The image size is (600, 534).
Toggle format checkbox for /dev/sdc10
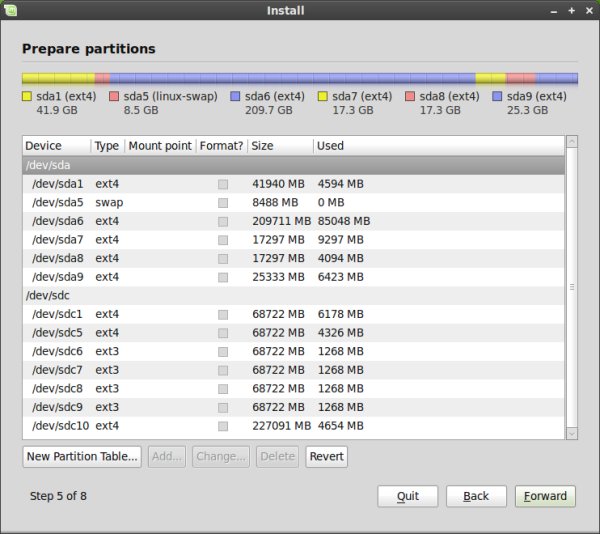(x=223, y=427)
